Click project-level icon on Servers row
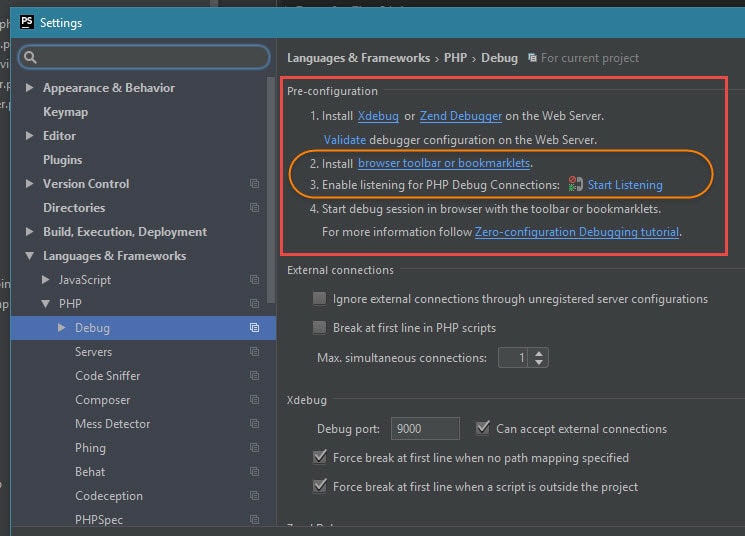 point(255,351)
